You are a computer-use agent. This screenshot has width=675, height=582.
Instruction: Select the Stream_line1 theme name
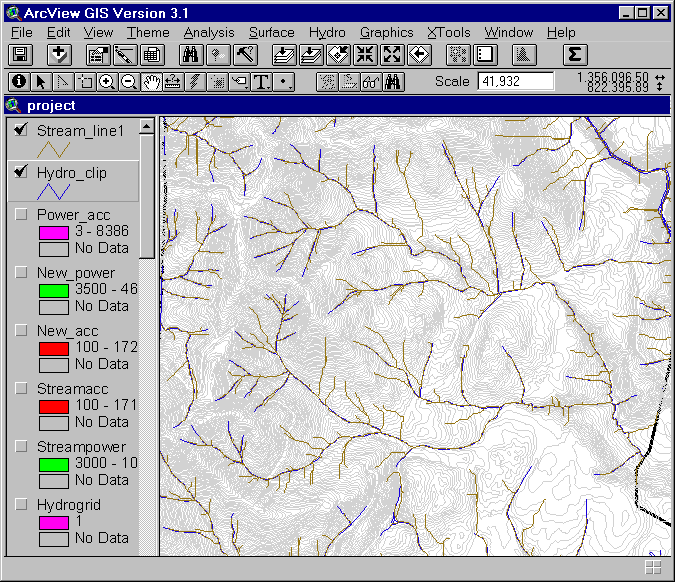tap(81, 130)
